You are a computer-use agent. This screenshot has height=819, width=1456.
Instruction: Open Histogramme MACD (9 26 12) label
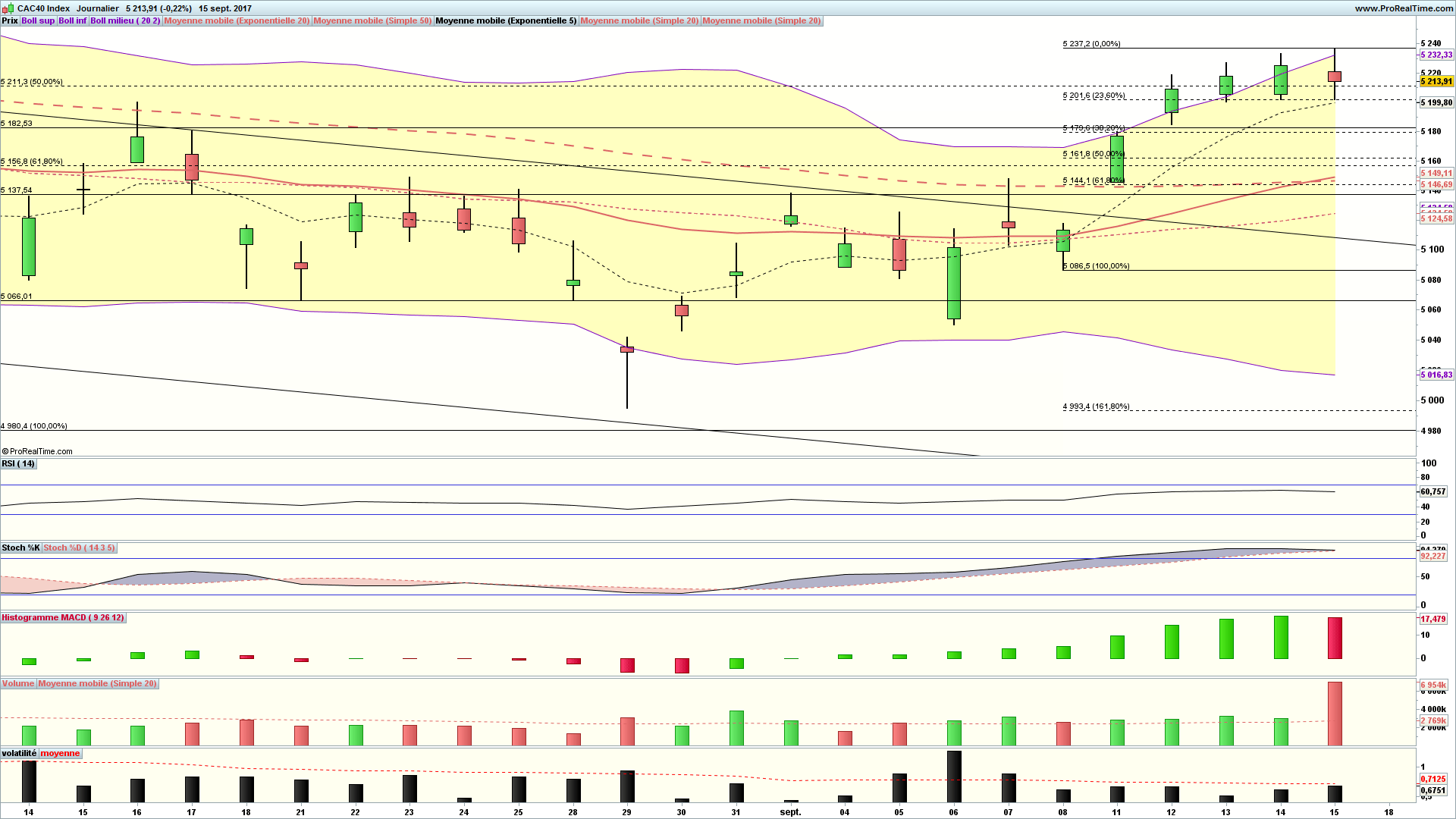coord(63,617)
